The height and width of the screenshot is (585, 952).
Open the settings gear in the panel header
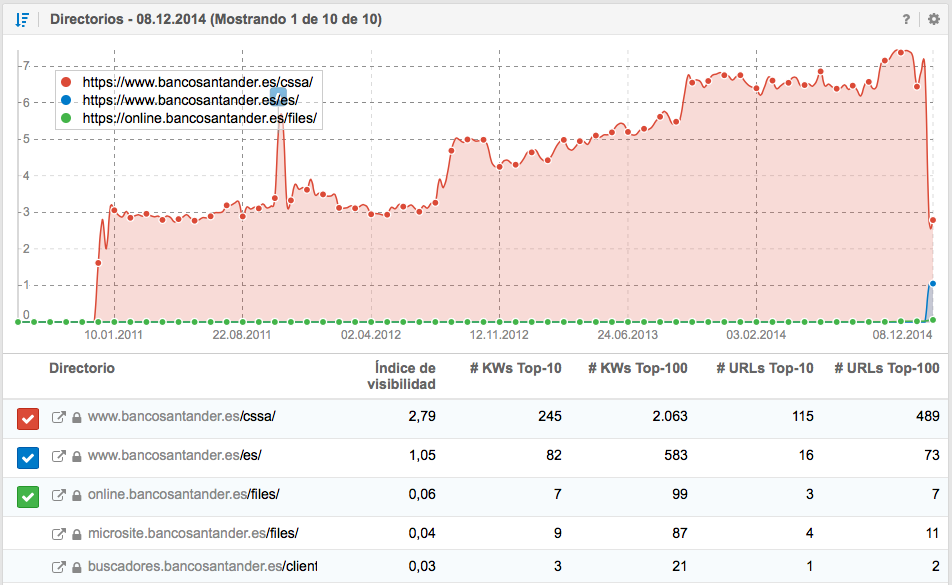tap(932, 19)
